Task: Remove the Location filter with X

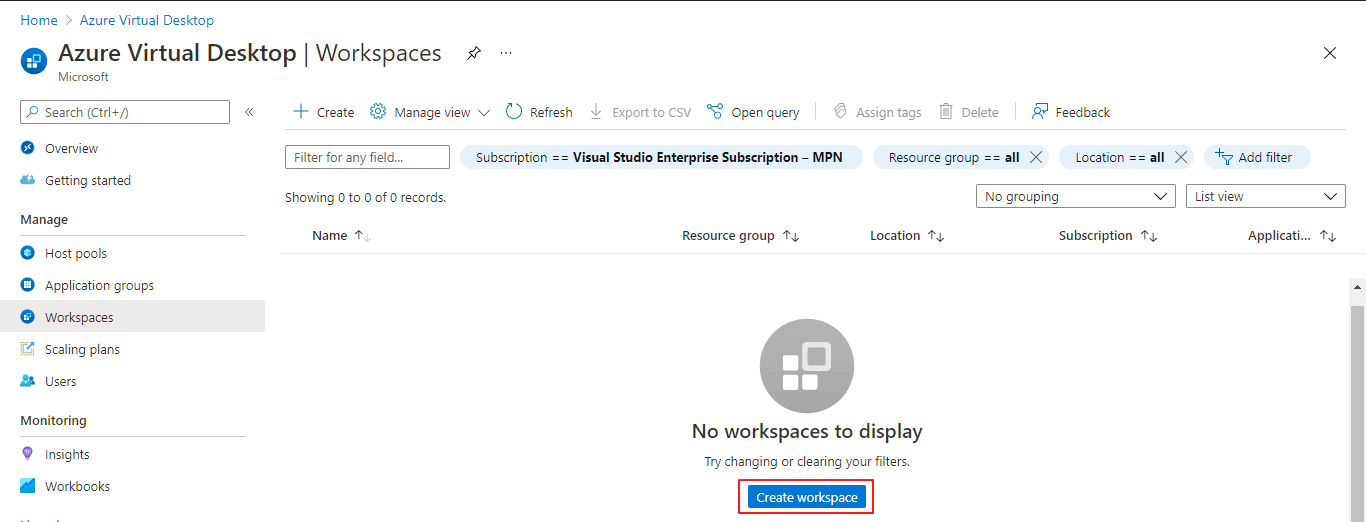Action: coord(1181,157)
